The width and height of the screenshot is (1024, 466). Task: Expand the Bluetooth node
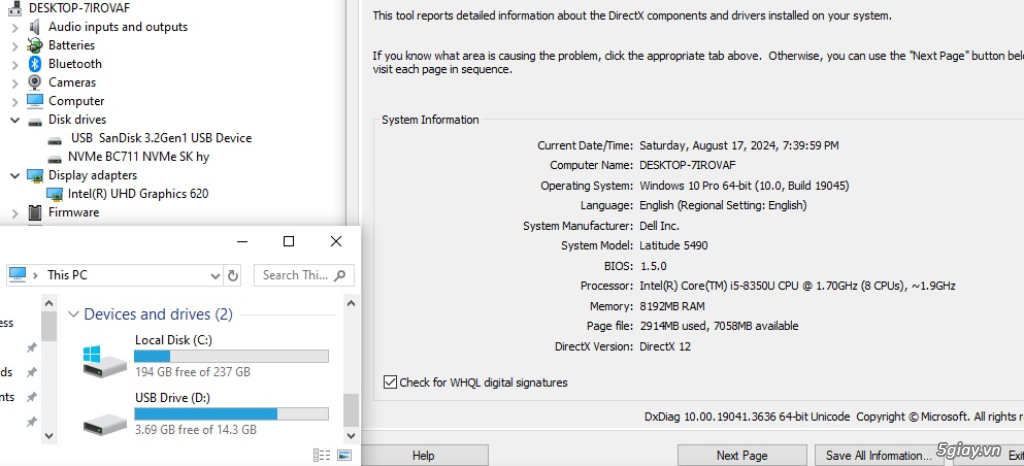[x=15, y=64]
